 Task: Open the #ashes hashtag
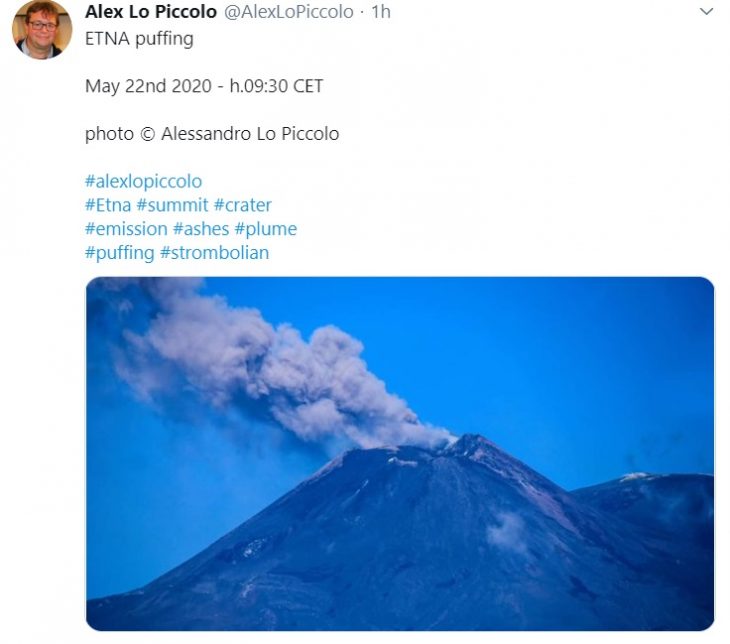pyautogui.click(x=201, y=229)
